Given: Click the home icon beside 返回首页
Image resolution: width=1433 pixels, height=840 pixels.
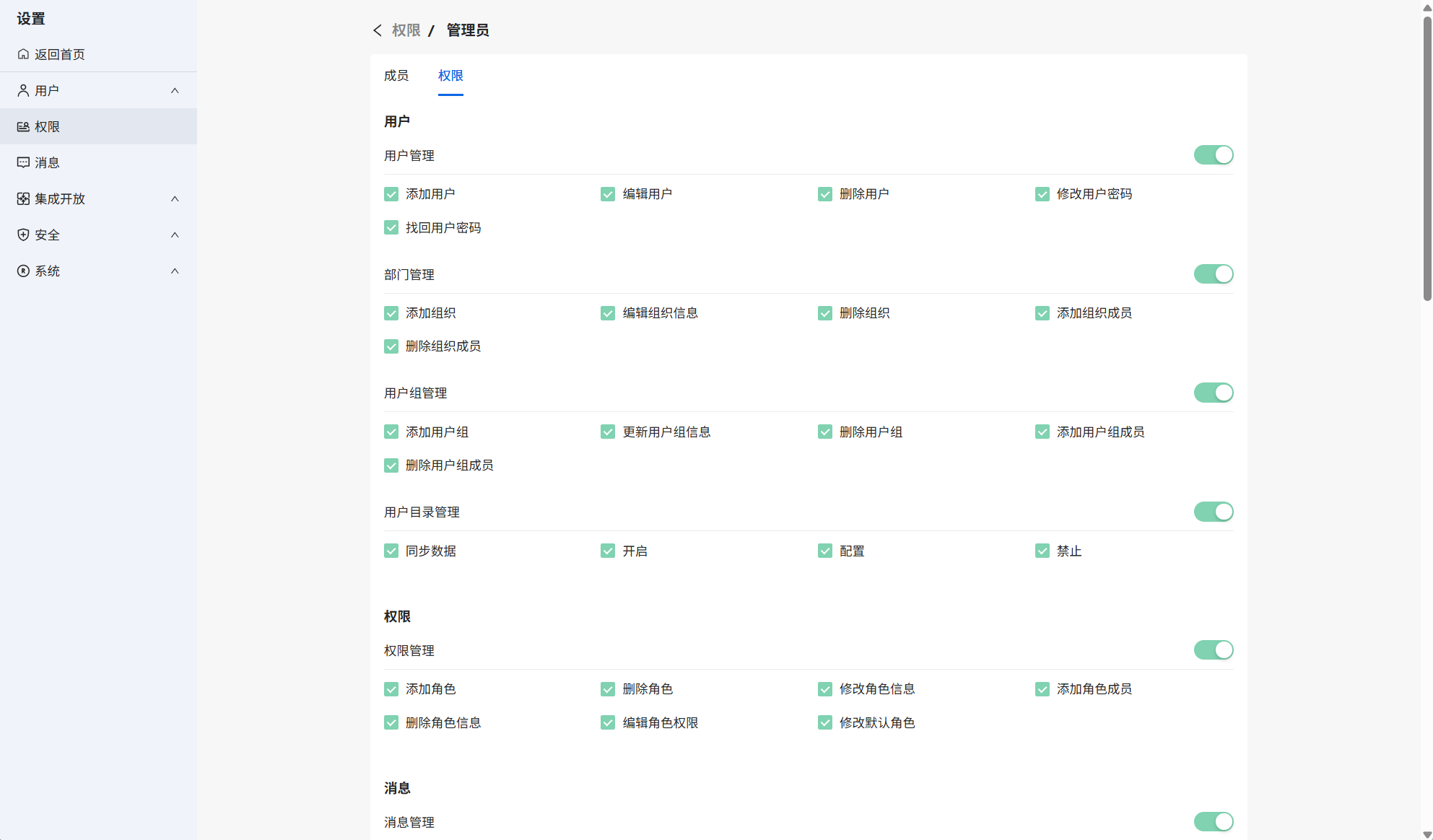Looking at the screenshot, I should (x=23, y=54).
